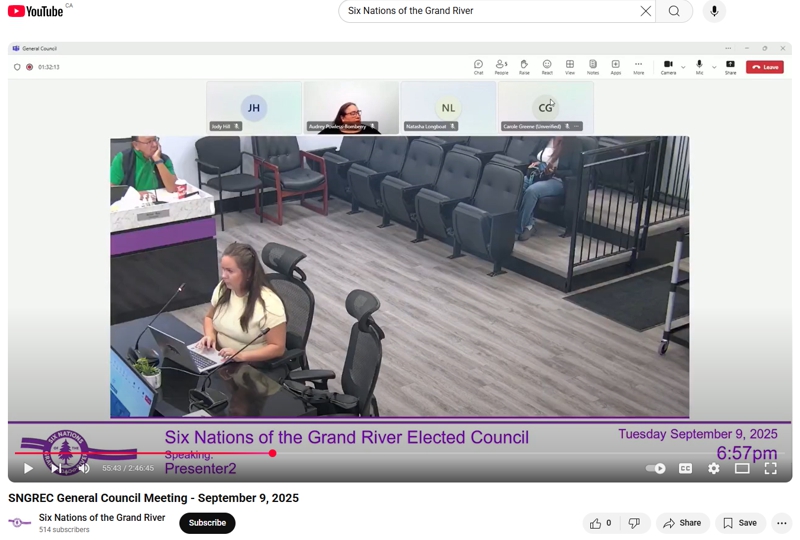Viewport: 800px width, 540px height.
Task: Click the Teams shield security icon
Action: coord(17,67)
